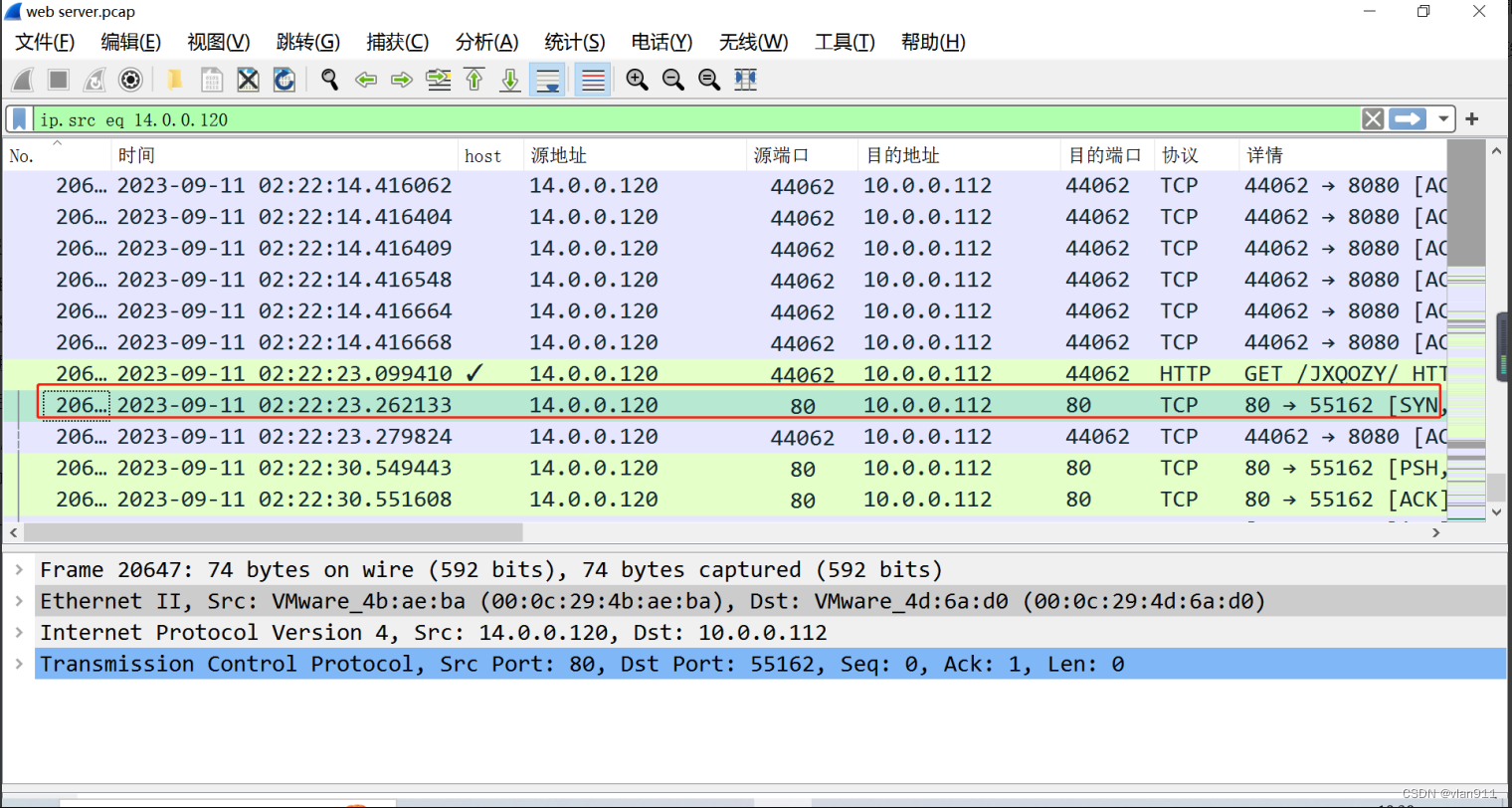The width and height of the screenshot is (1512, 808).
Task: Open the 工具(T) menu
Action: [x=845, y=42]
